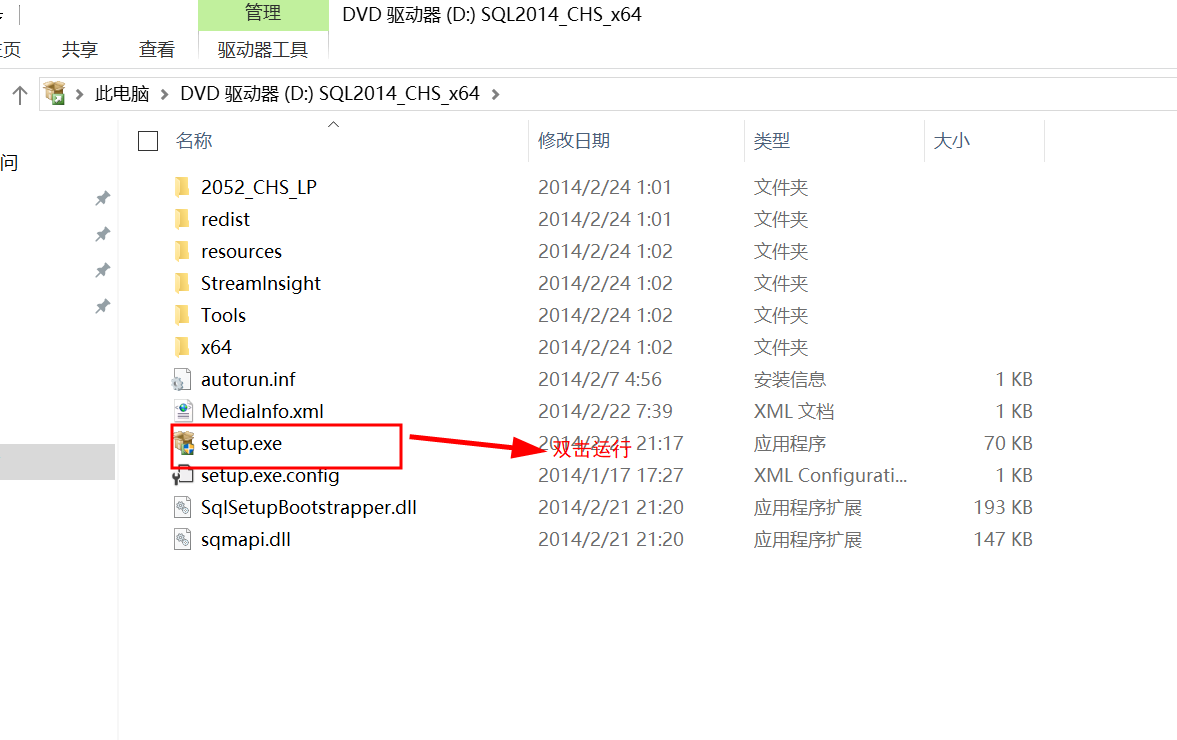Open the 查看 ribbon tab
1177x740 pixels.
[x=157, y=50]
